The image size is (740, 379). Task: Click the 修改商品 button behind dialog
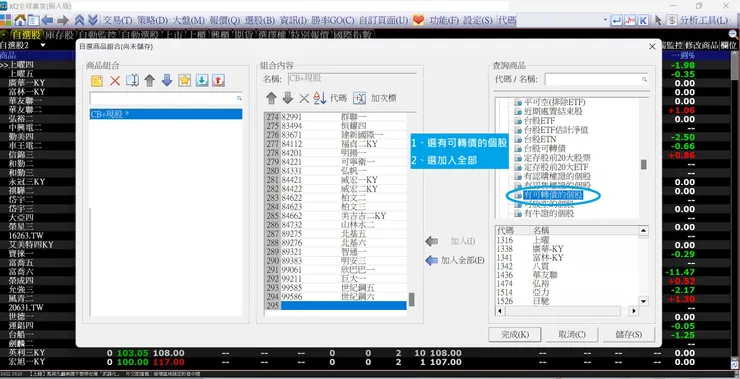(701, 45)
